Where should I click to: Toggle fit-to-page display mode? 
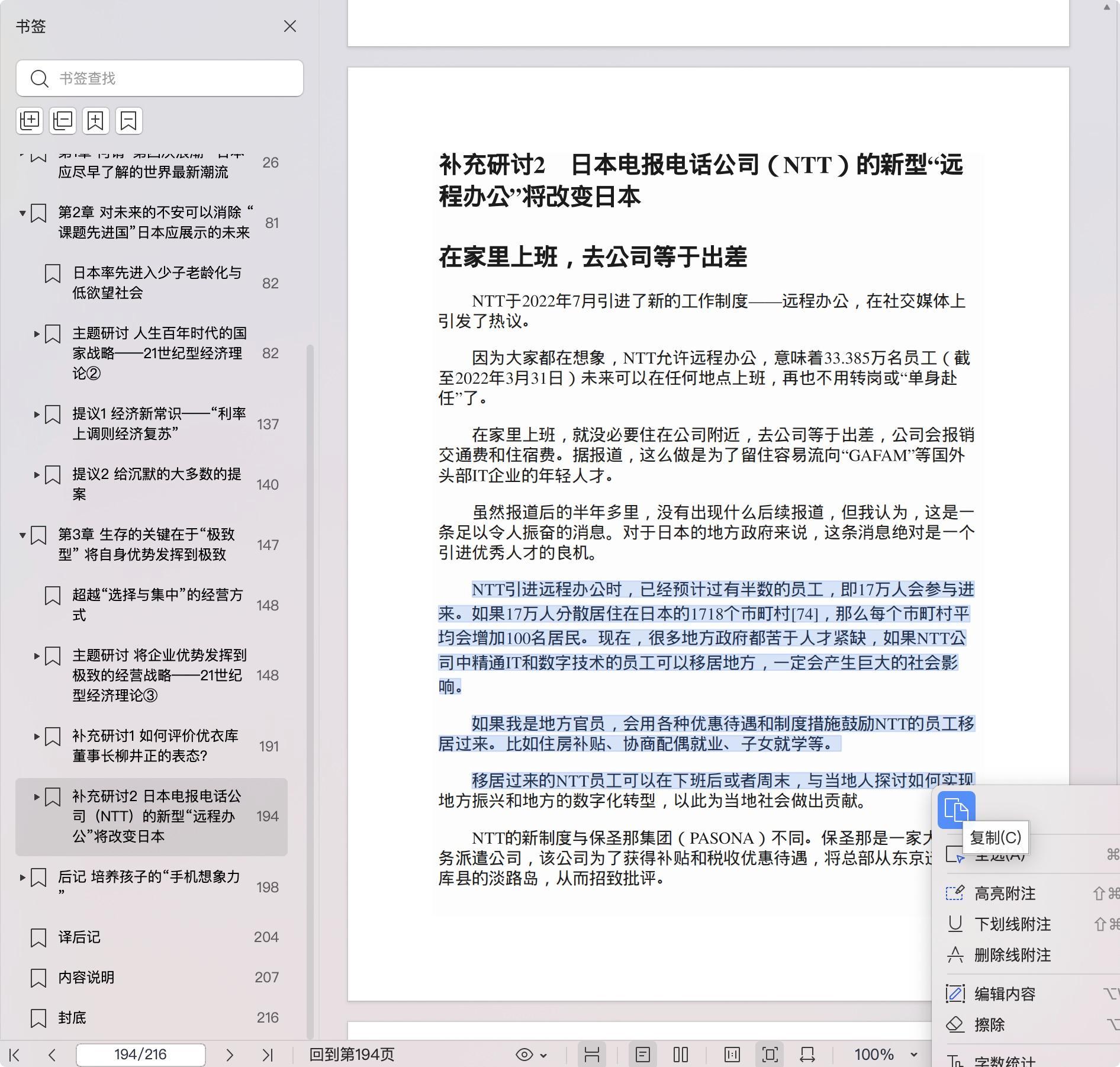770,1055
